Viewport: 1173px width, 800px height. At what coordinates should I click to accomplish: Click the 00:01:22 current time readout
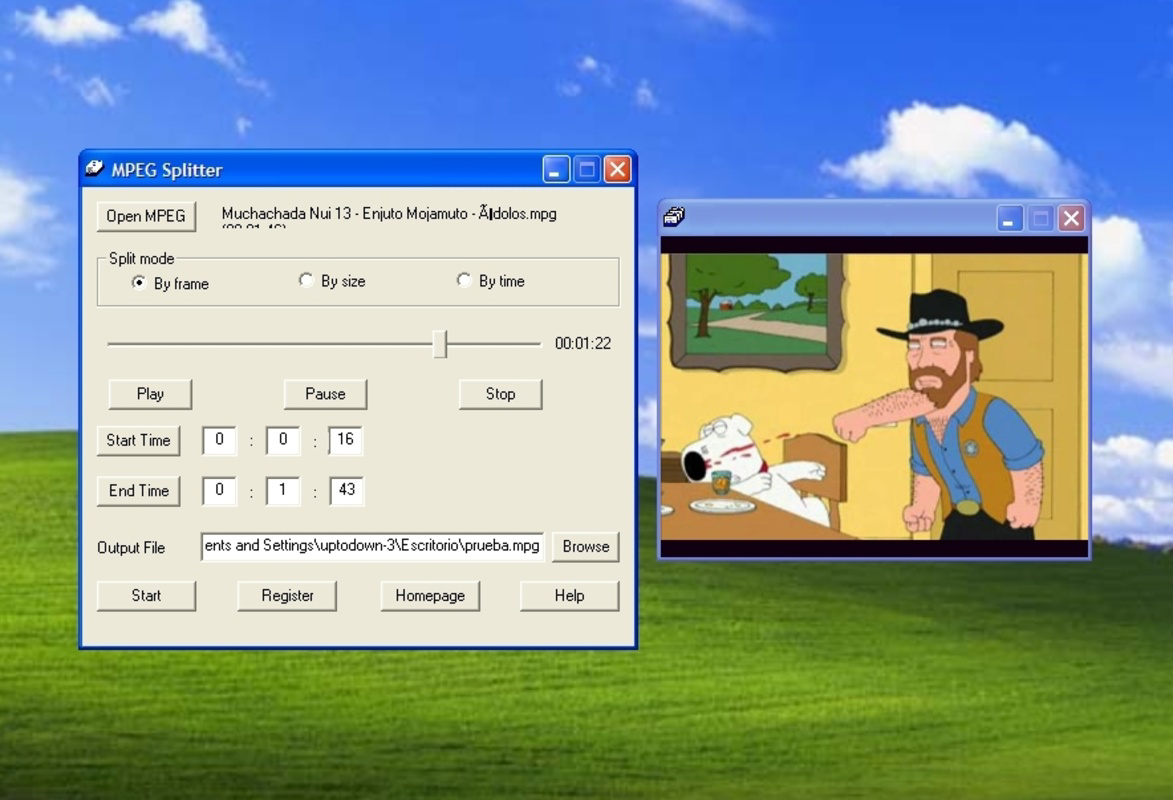click(583, 343)
